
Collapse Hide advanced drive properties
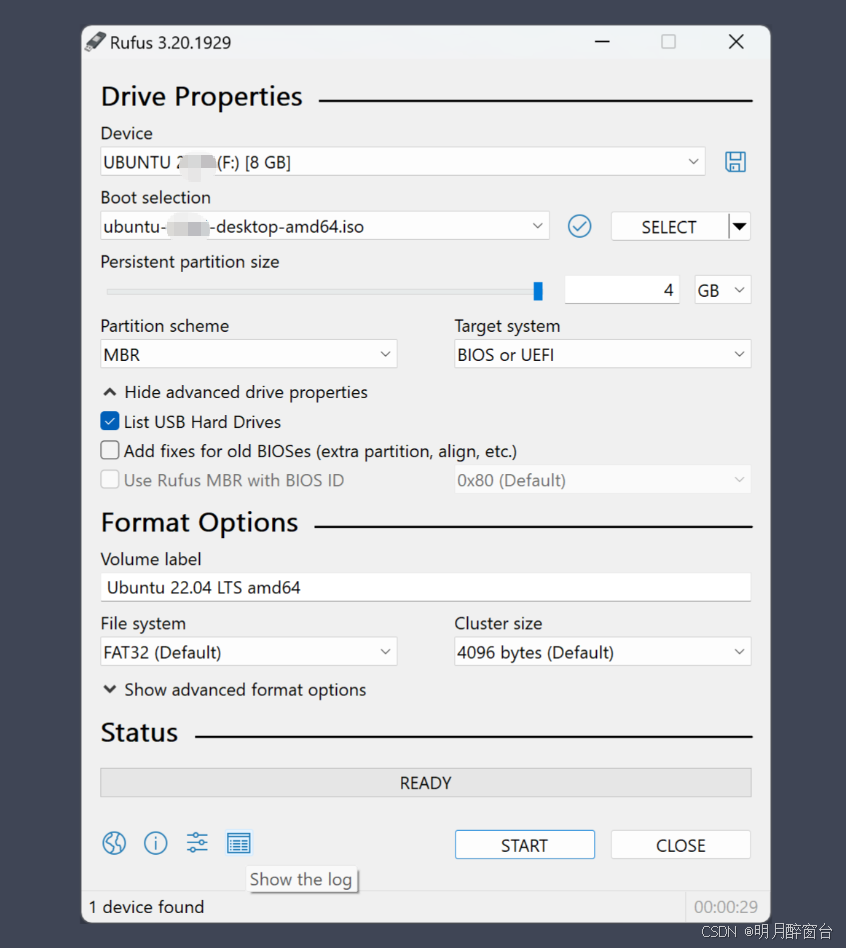[x=235, y=392]
